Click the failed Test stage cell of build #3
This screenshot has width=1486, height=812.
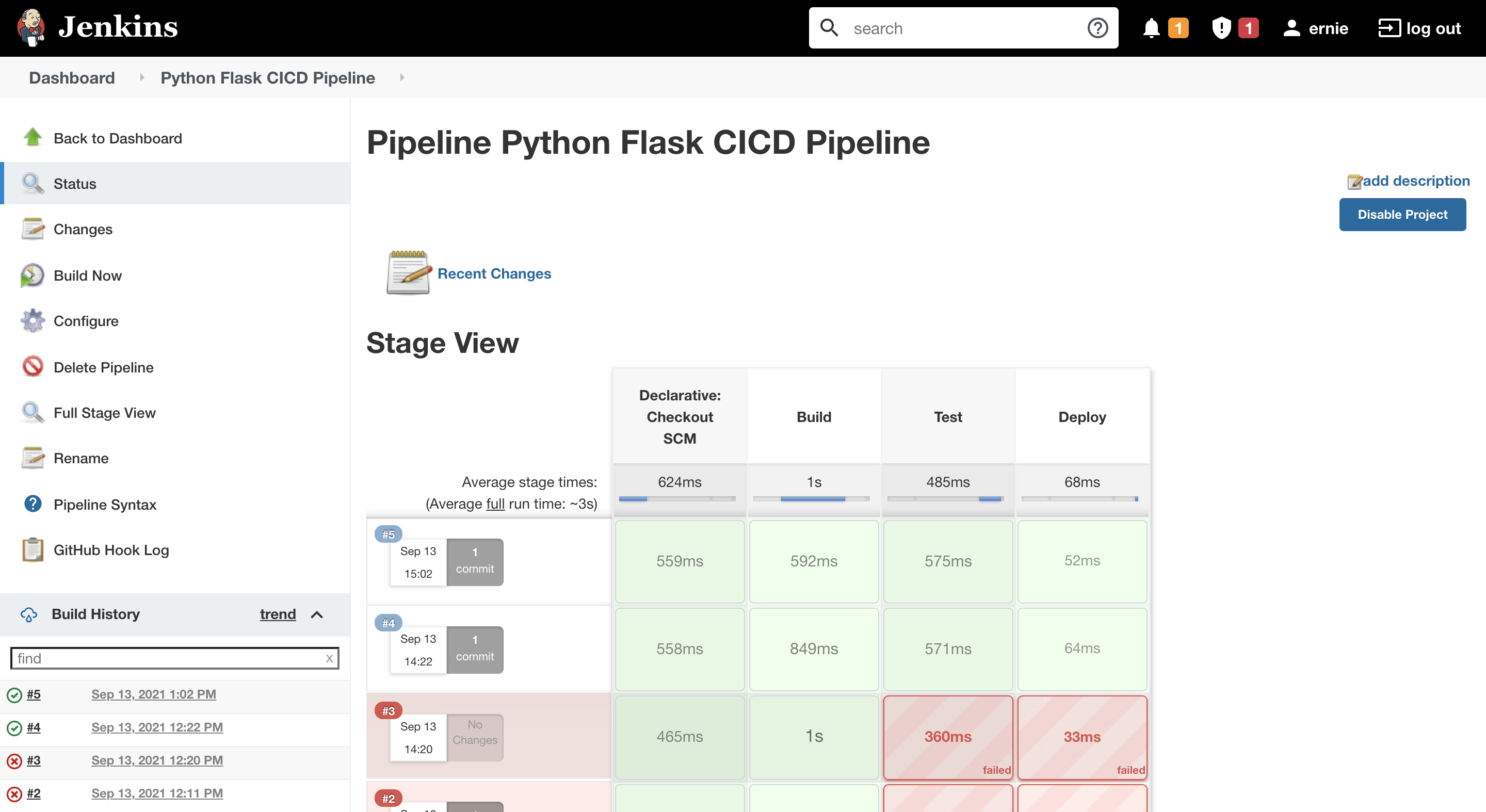pos(947,737)
